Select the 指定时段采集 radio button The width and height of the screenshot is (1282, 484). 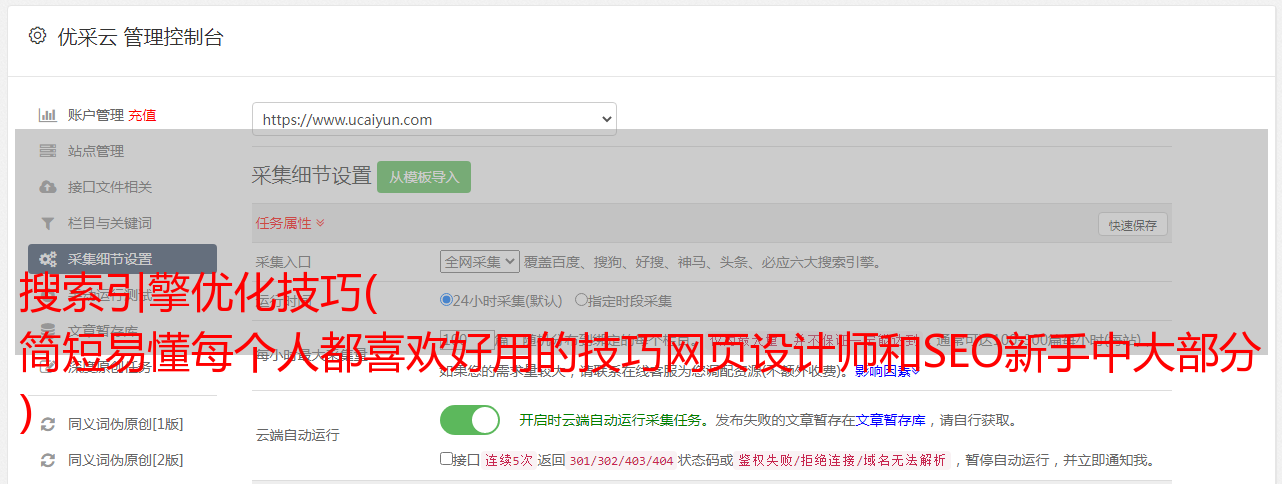point(581,300)
